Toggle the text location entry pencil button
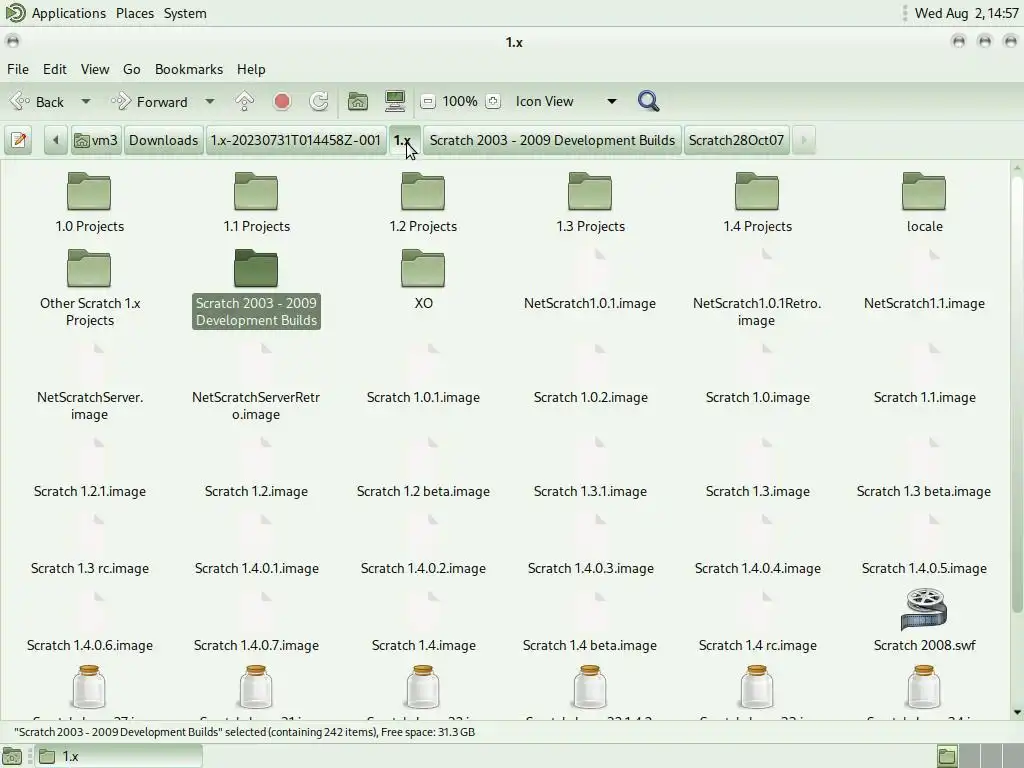1024x768 pixels. click(19, 140)
